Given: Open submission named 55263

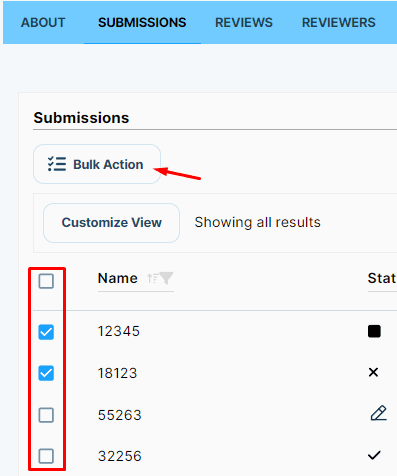Looking at the screenshot, I should click(120, 415).
